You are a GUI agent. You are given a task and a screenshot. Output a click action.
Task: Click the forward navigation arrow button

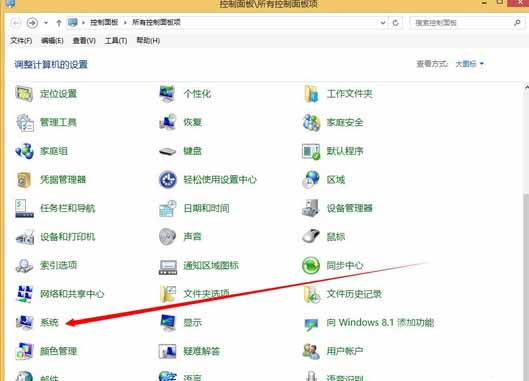[32, 23]
